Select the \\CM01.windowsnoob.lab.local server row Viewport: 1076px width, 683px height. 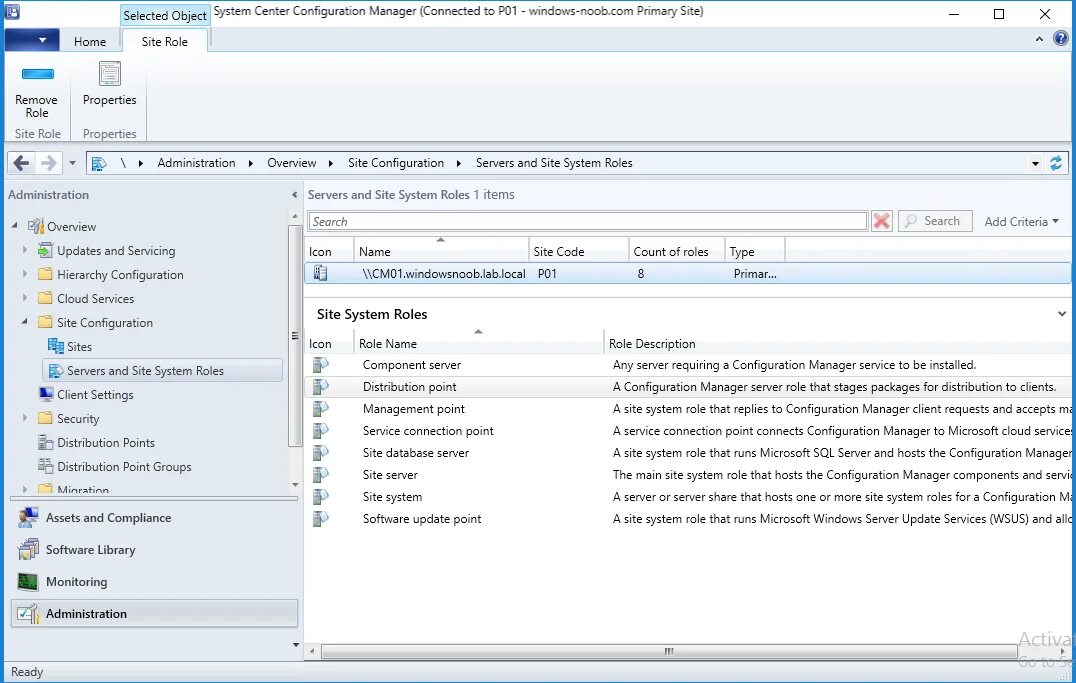point(688,273)
